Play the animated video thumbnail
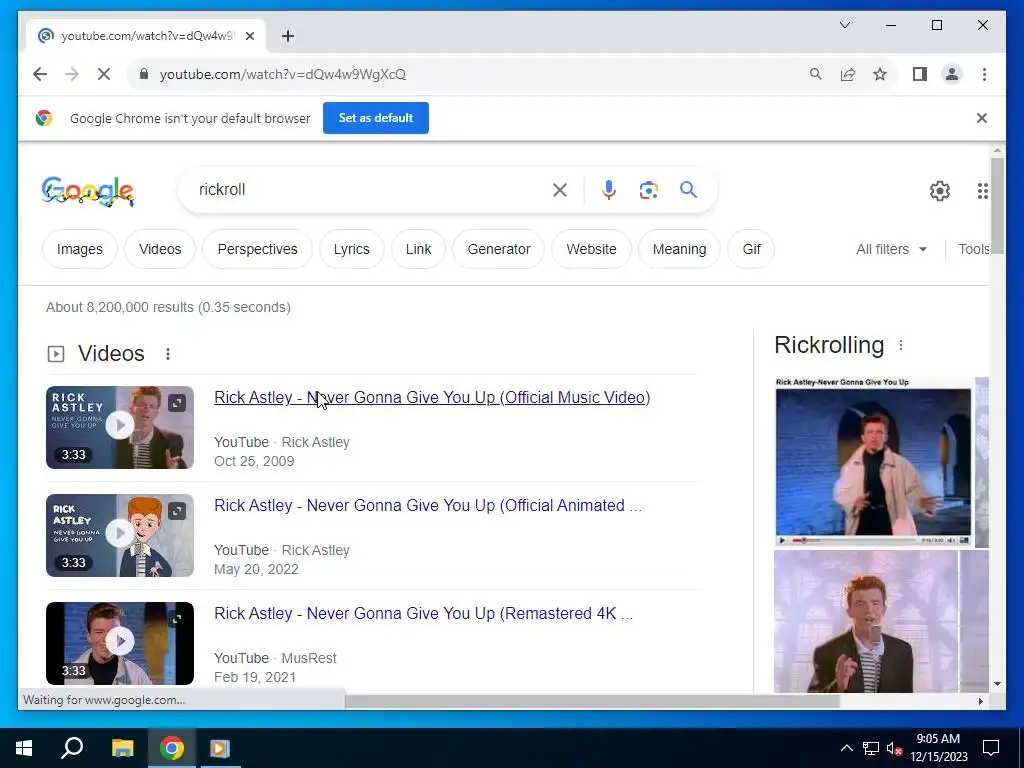The width and height of the screenshot is (1024, 768). 120,534
